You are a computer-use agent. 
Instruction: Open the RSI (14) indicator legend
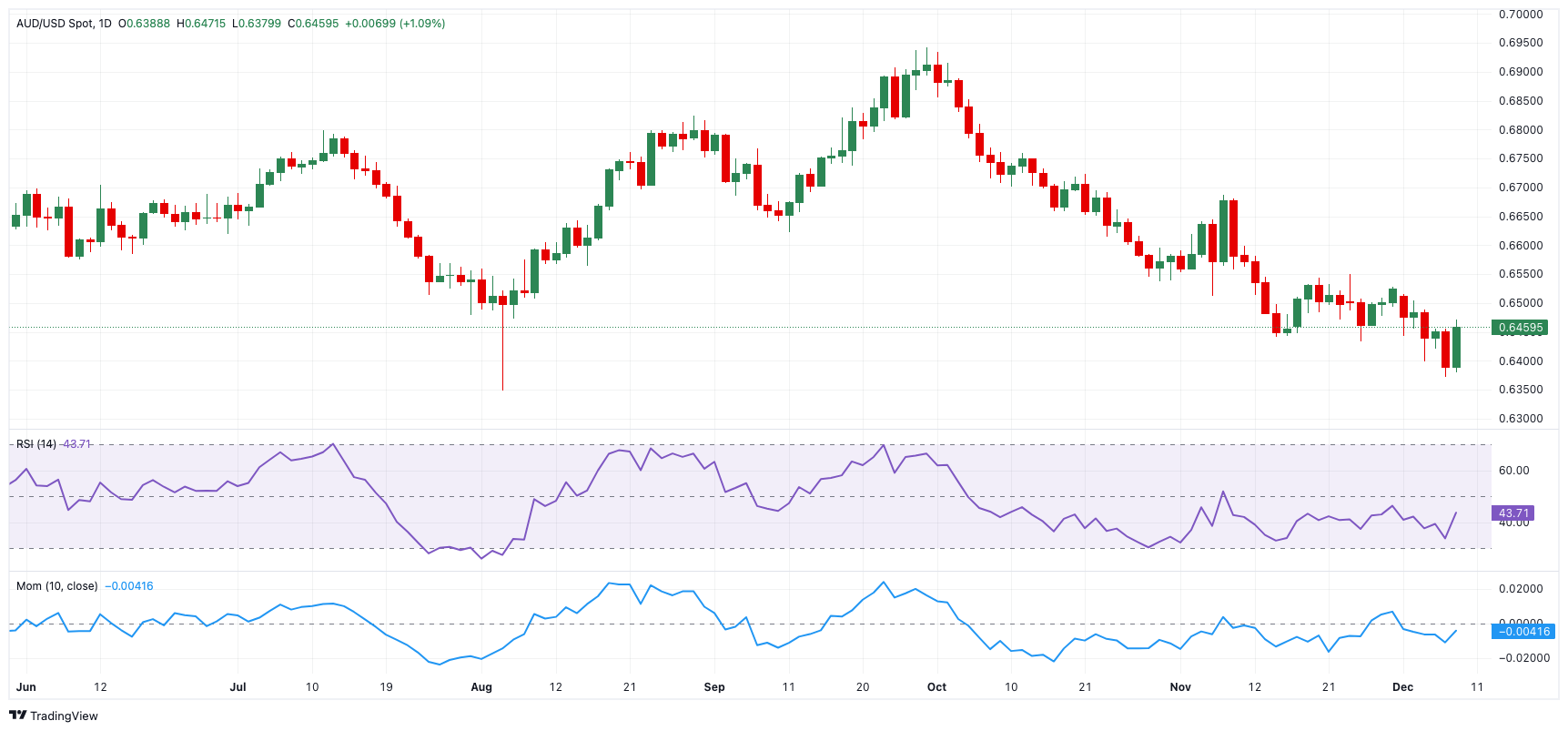point(36,444)
